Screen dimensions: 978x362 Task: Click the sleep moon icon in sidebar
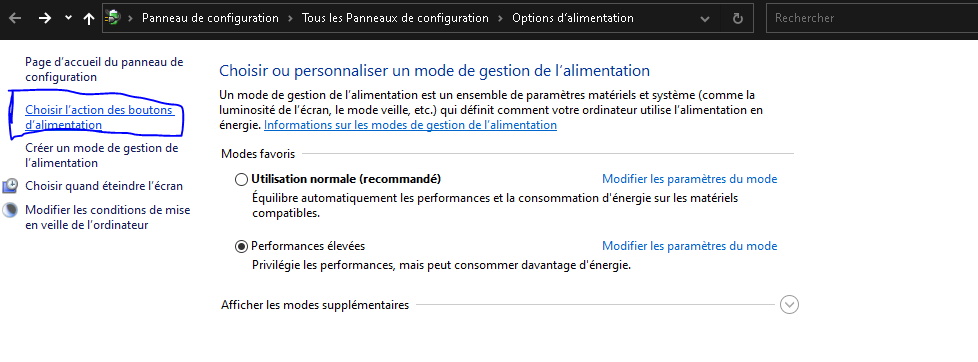(x=11, y=210)
